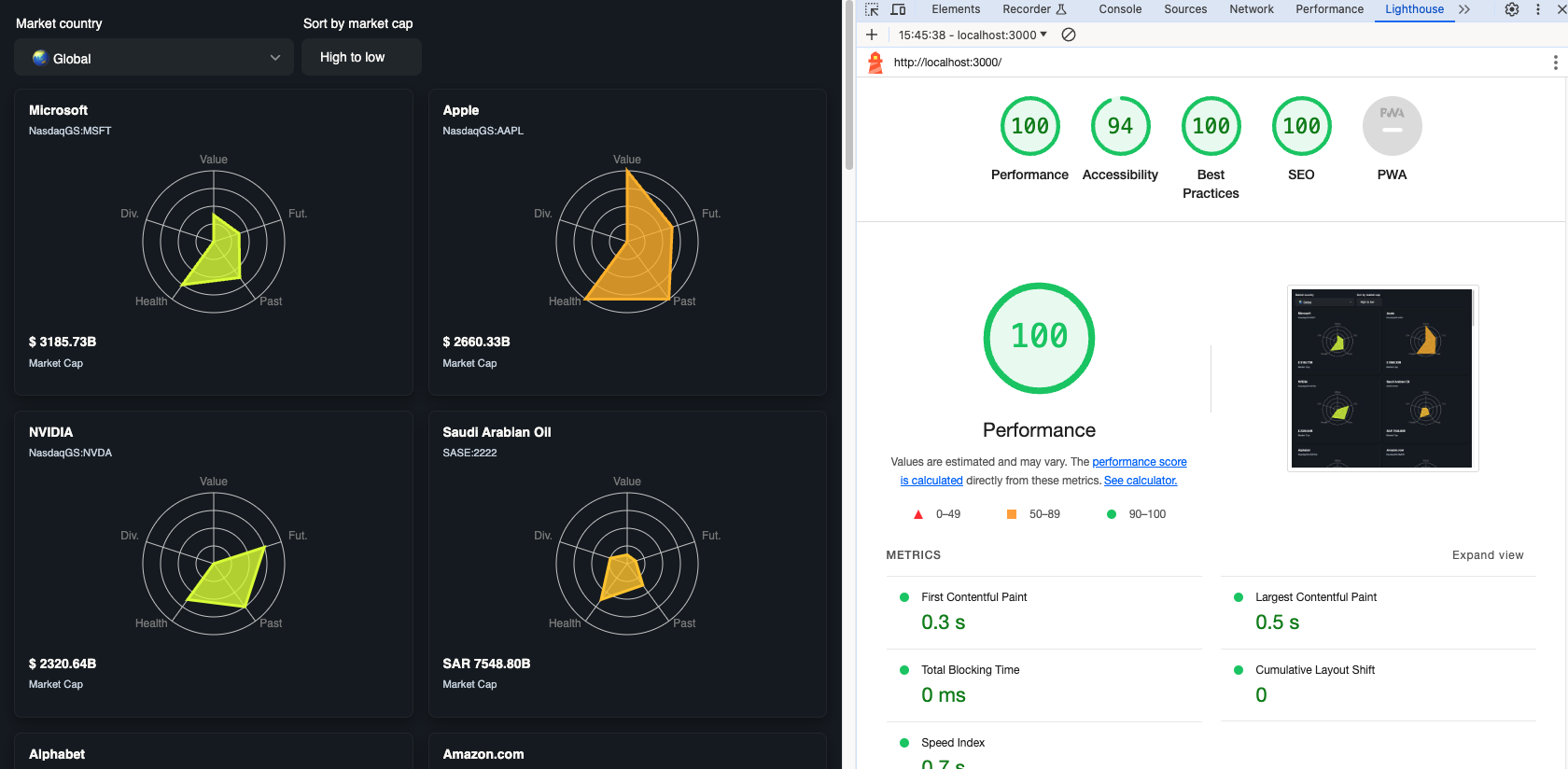Image resolution: width=1568 pixels, height=769 pixels.
Task: Open the Amazon.com company card
Action: click(x=627, y=751)
